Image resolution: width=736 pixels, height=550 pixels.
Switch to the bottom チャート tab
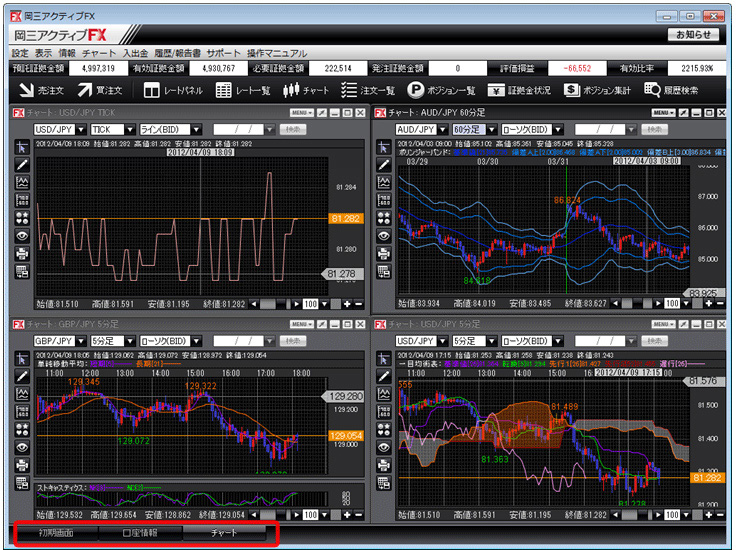click(x=224, y=533)
